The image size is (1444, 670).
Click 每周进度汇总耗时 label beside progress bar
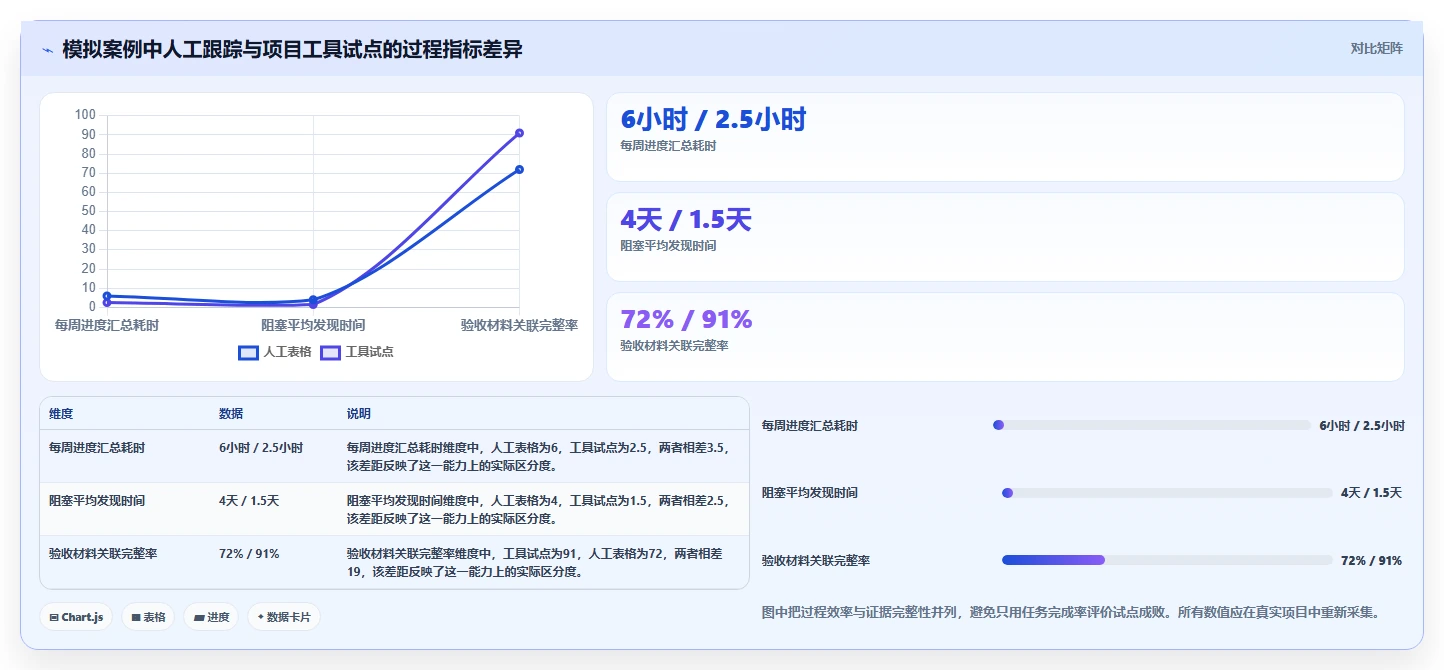[810, 426]
